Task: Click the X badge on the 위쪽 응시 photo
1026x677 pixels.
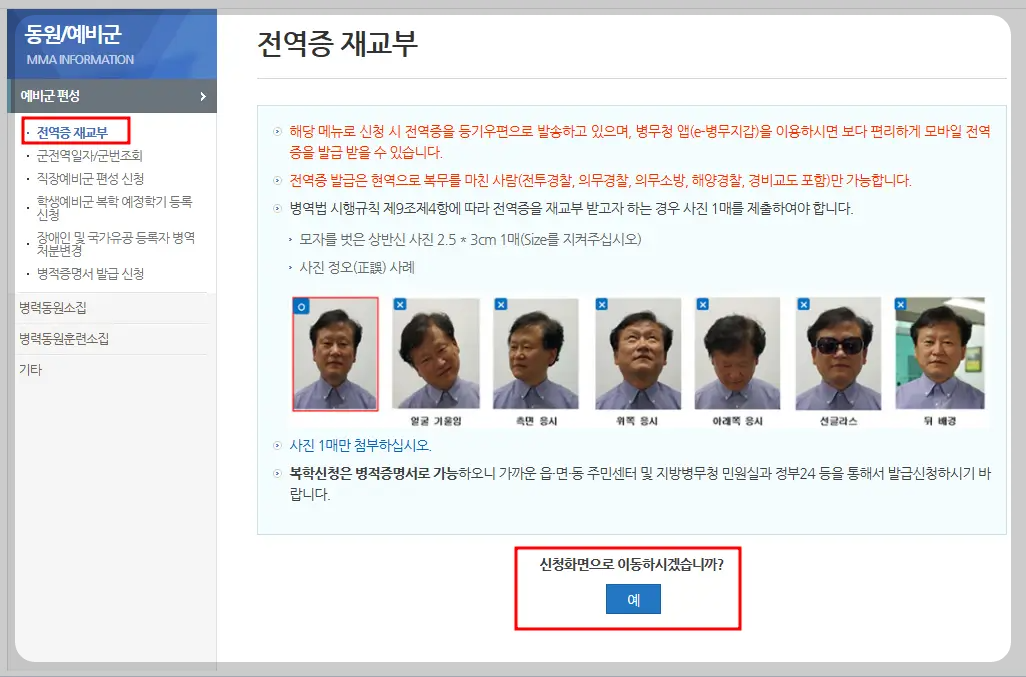Action: (x=600, y=304)
